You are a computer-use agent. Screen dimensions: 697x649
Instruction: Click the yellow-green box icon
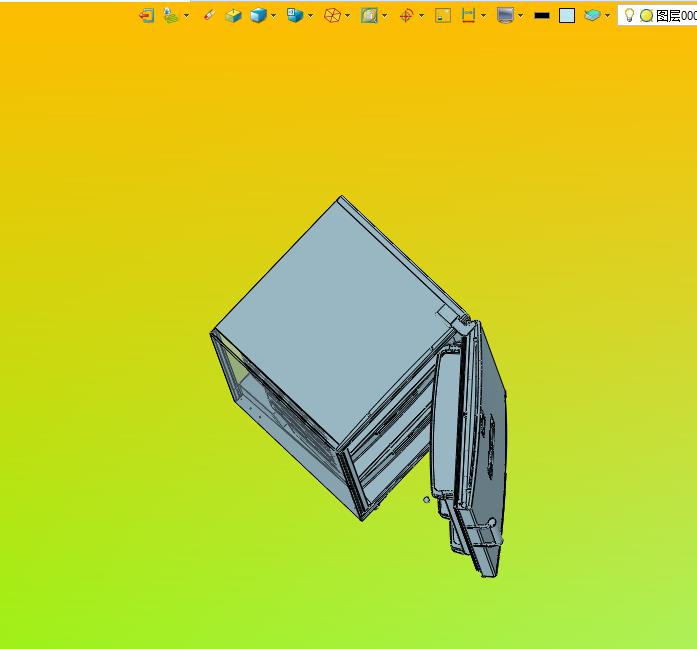click(x=233, y=16)
